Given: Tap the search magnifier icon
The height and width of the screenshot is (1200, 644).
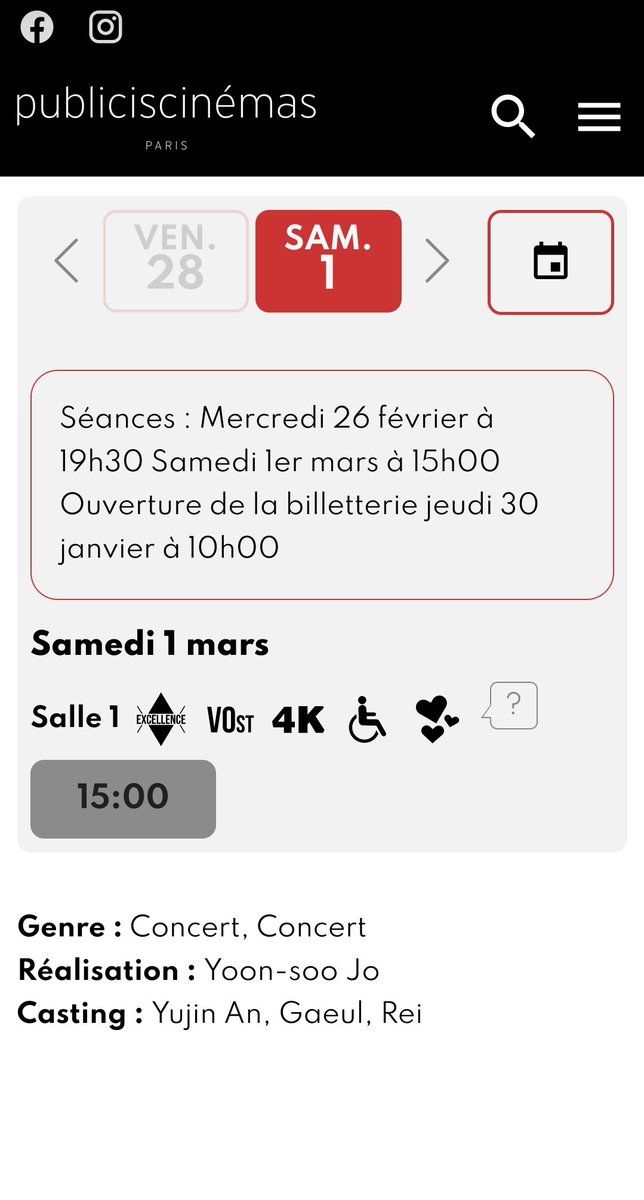Looking at the screenshot, I should point(513,118).
